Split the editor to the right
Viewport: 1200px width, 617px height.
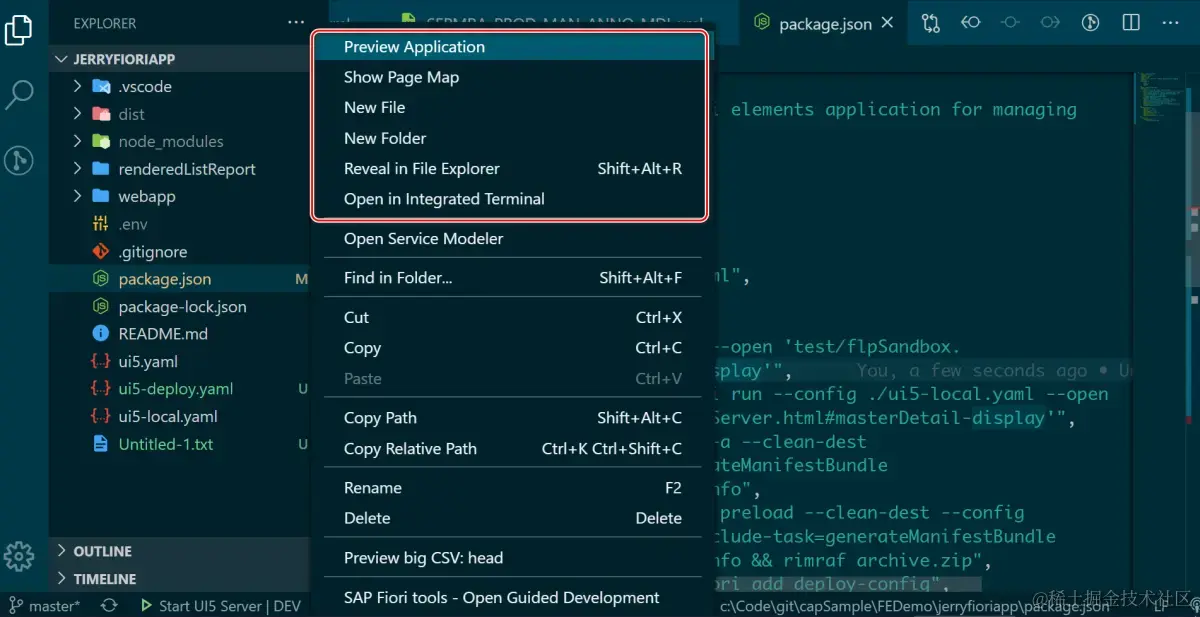coord(1131,22)
